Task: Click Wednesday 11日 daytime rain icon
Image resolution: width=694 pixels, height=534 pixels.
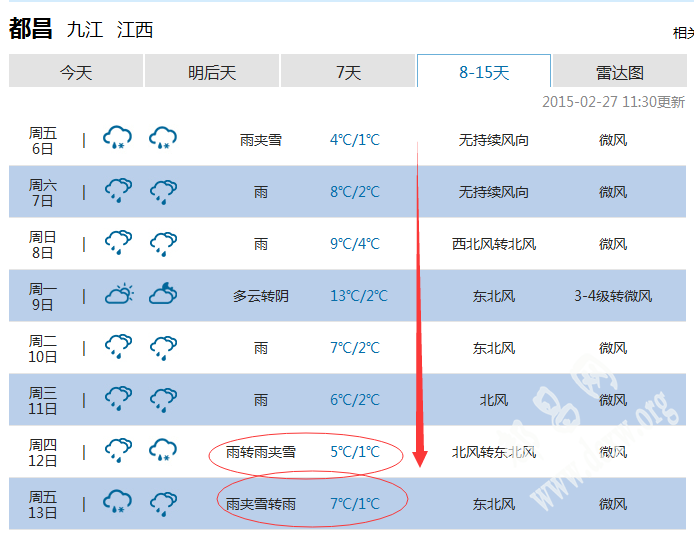Action: (119, 399)
